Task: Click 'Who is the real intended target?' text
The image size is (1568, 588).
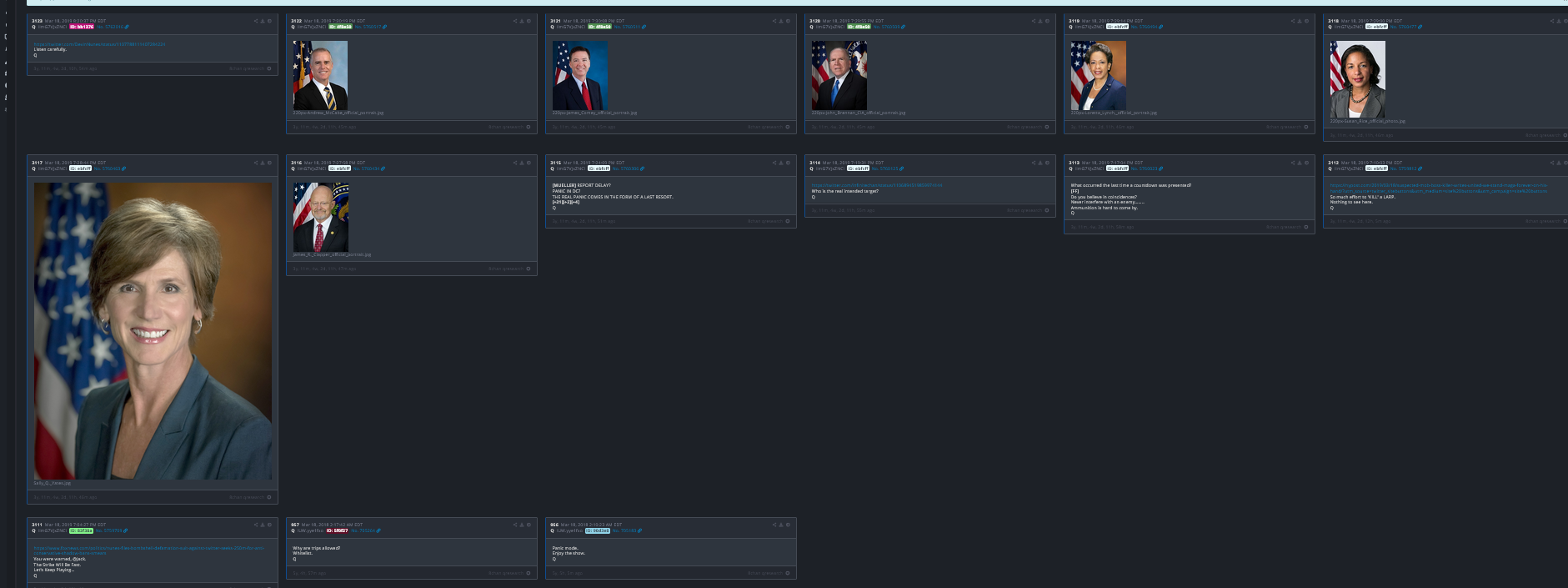Action: click(x=845, y=191)
